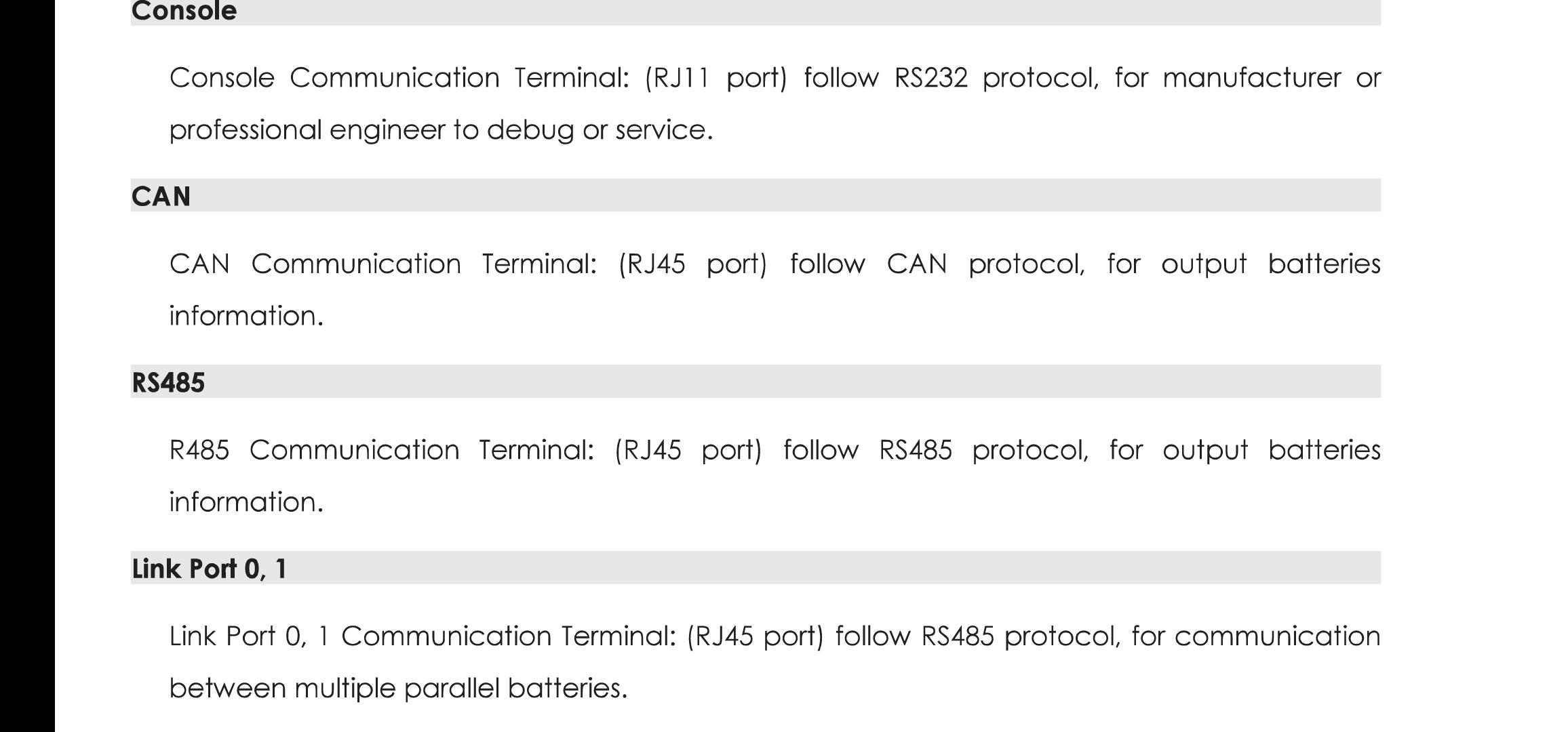
Task: Click the word "RS232"
Action: [x=931, y=79]
